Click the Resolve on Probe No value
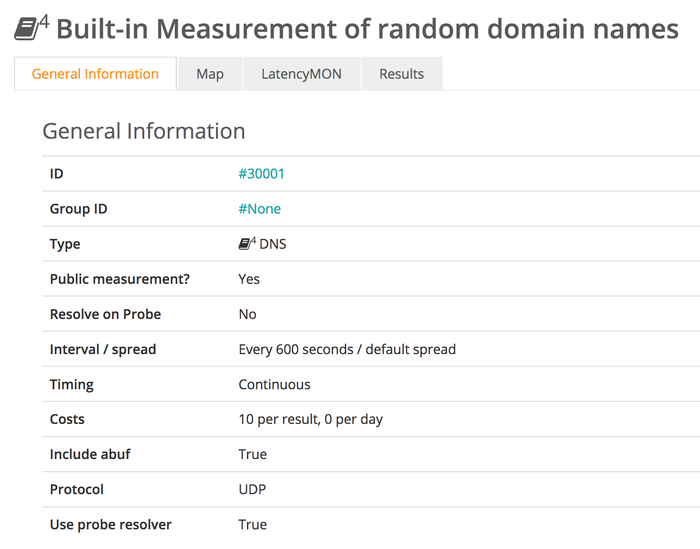This screenshot has height=549, width=700. 247,314
